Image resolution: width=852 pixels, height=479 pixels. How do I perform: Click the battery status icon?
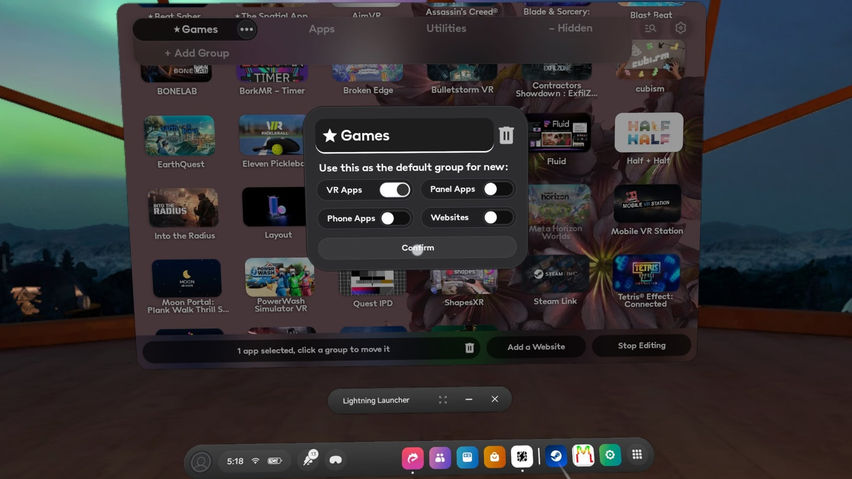(x=274, y=461)
